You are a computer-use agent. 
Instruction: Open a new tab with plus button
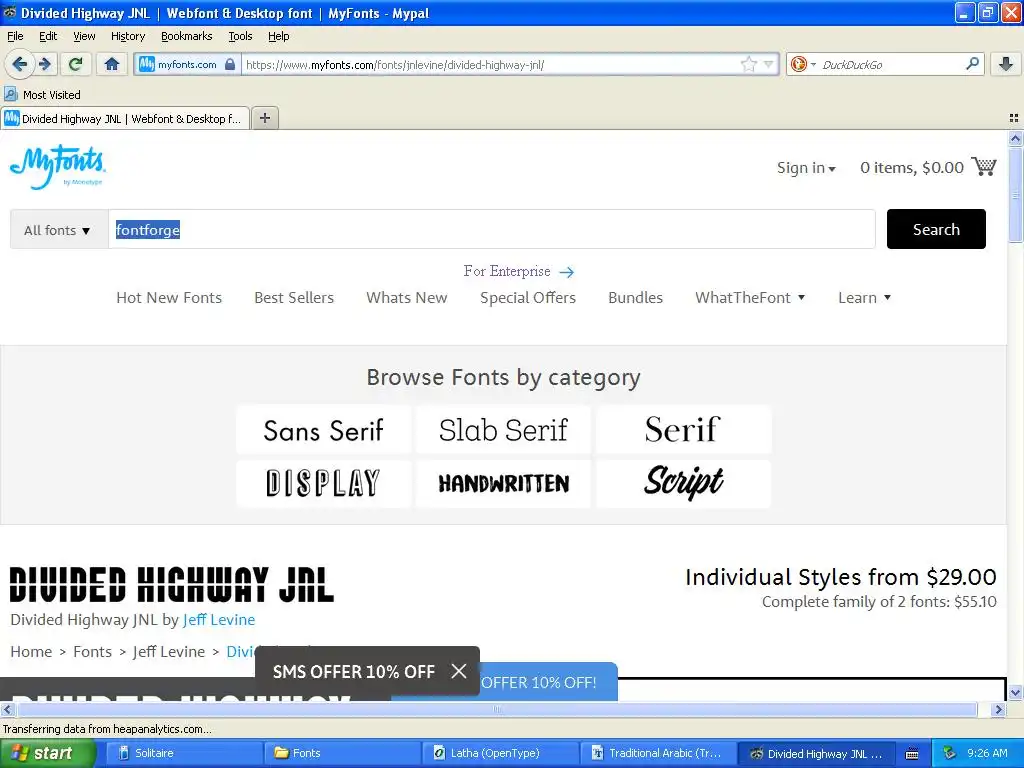coord(264,118)
